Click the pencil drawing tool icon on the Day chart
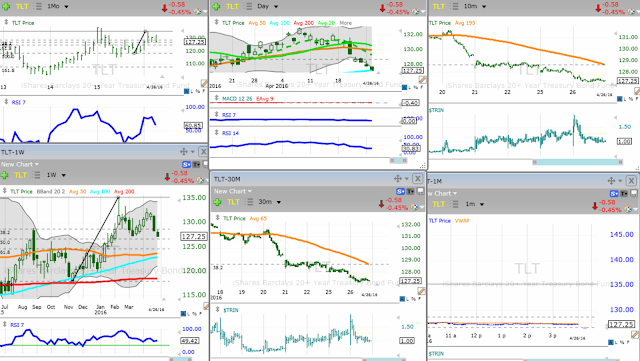 pyautogui.click(x=422, y=80)
